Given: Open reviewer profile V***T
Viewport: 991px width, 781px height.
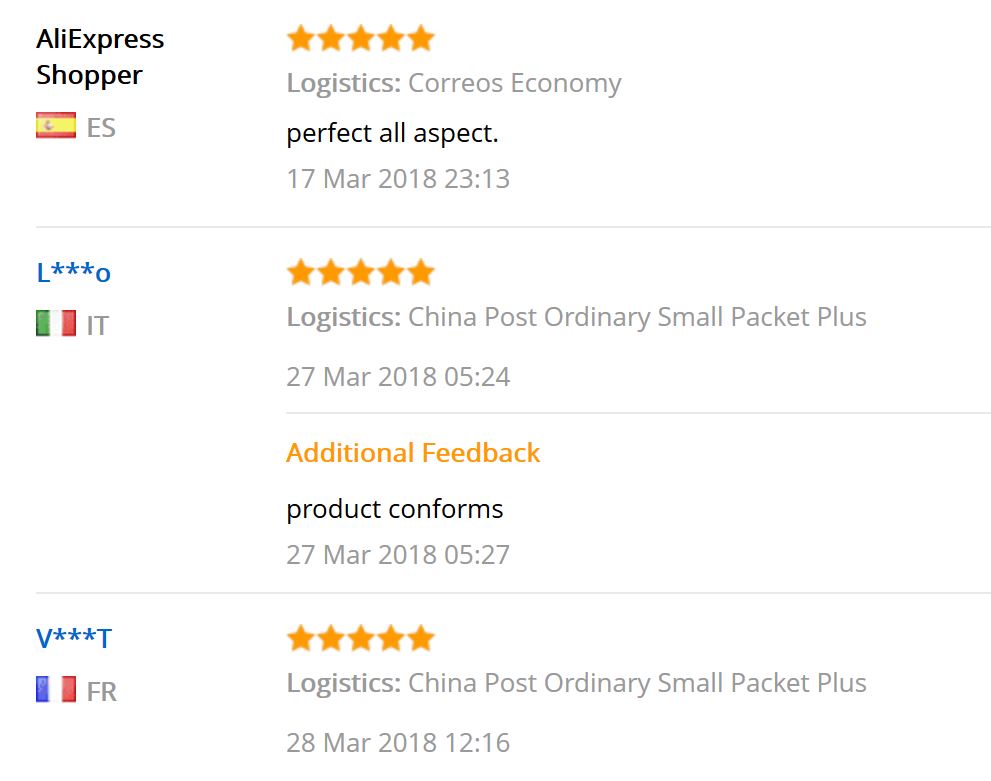Looking at the screenshot, I should pos(74,638).
